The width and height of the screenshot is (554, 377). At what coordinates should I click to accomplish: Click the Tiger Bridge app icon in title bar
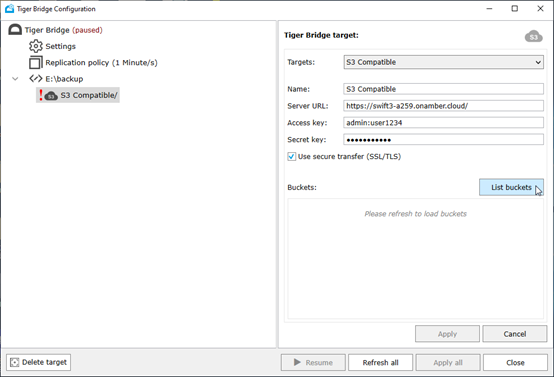point(9,8)
